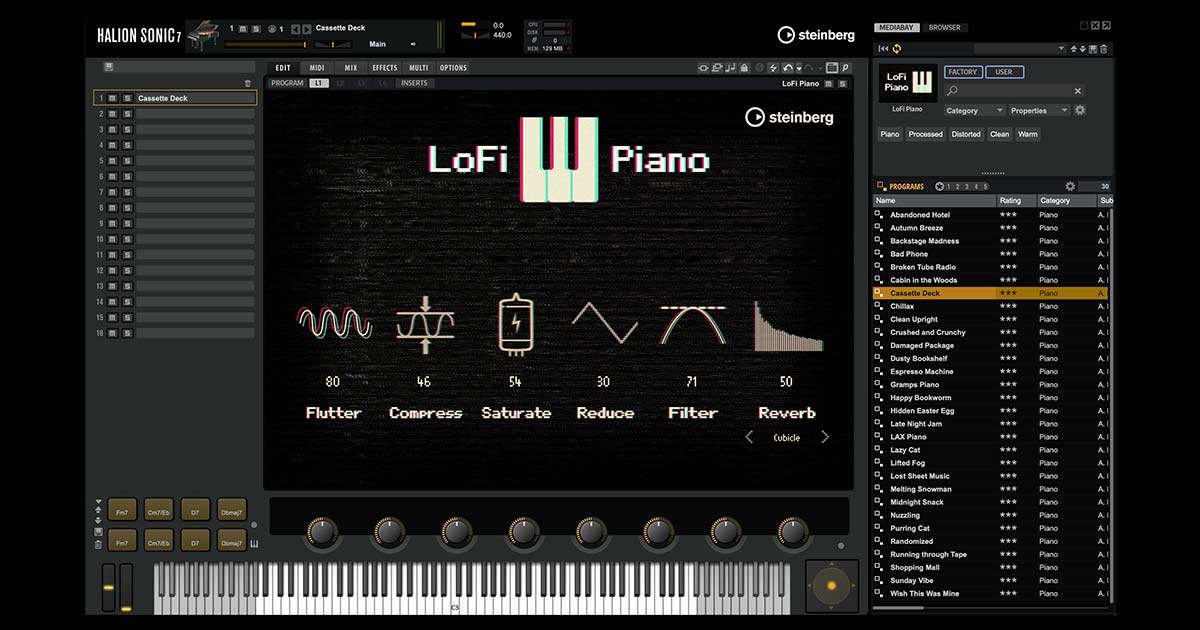
Task: Filter by the Processed tag
Action: (926, 134)
